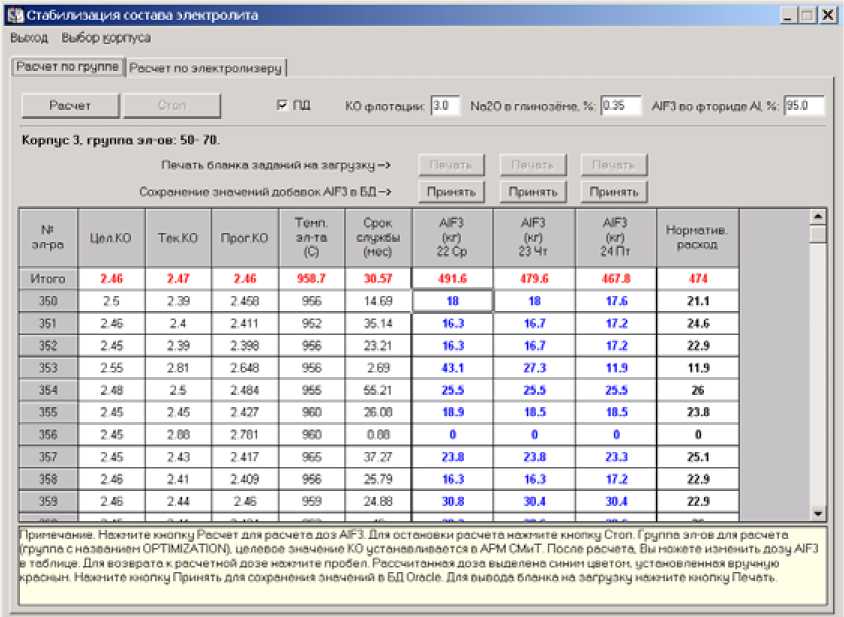
Task: Click the application icon in the title bar
Action: [14, 15]
